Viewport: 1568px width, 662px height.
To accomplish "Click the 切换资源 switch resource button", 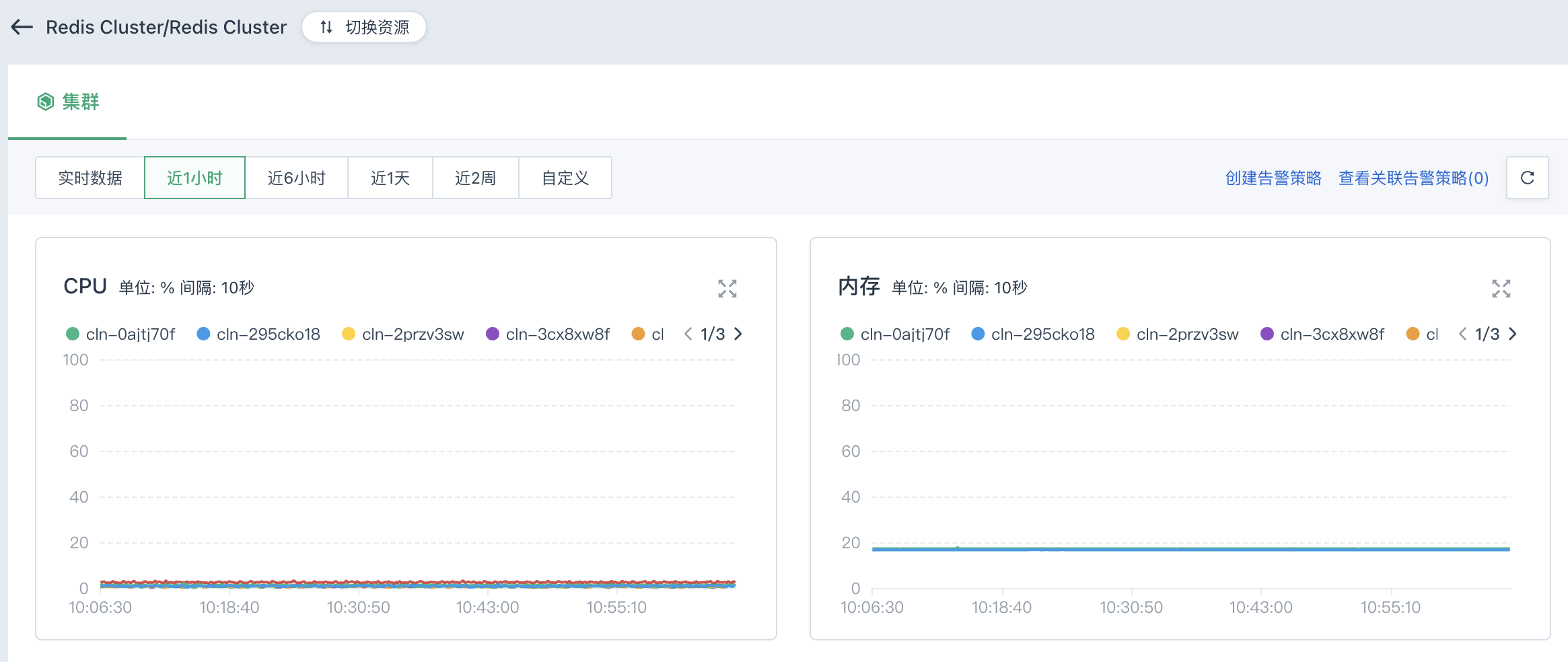I will [x=363, y=27].
